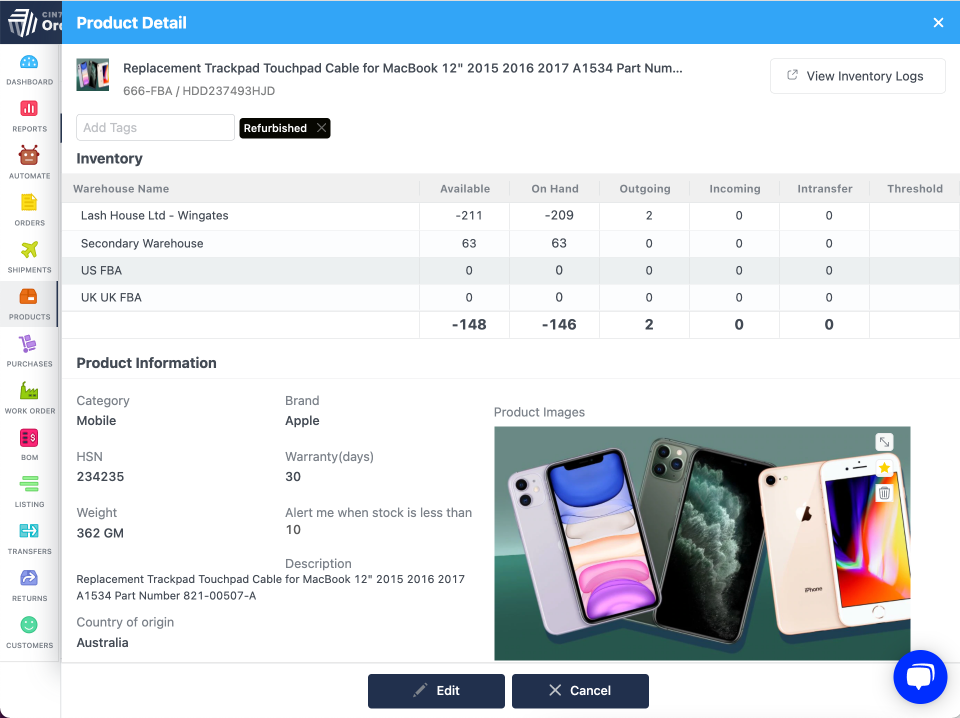
Task: Open Dashboard from the sidebar
Action: click(x=29, y=69)
